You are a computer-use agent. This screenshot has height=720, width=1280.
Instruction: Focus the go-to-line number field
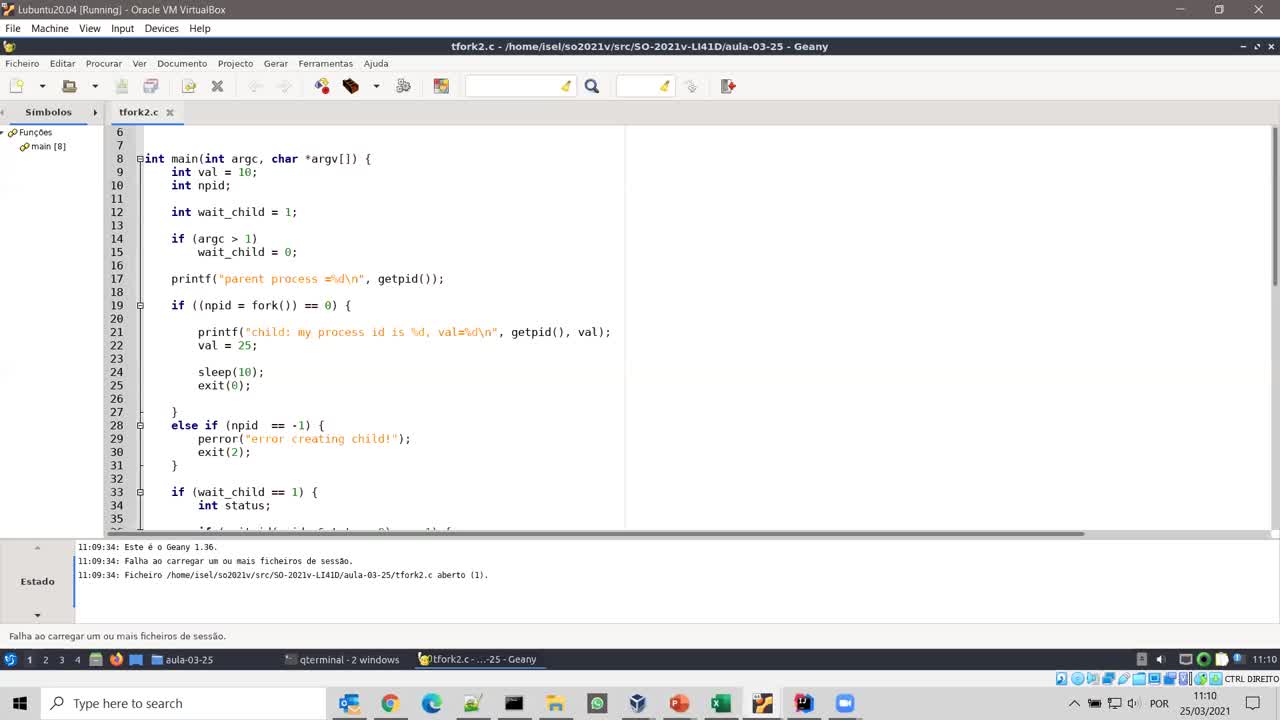pyautogui.click(x=638, y=86)
